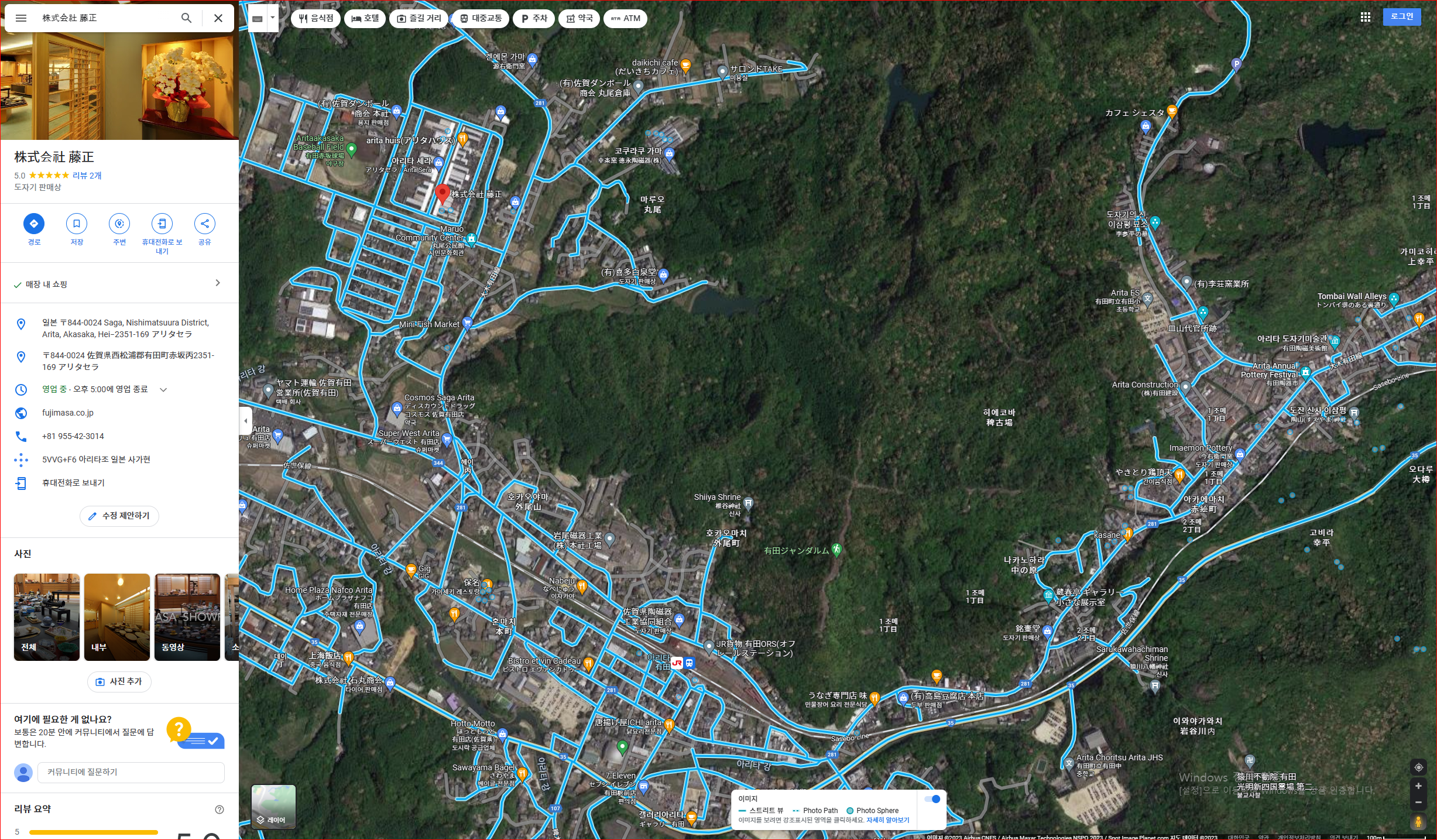
Task: Select the 음식점 restaurants filter chip
Action: pos(316,19)
